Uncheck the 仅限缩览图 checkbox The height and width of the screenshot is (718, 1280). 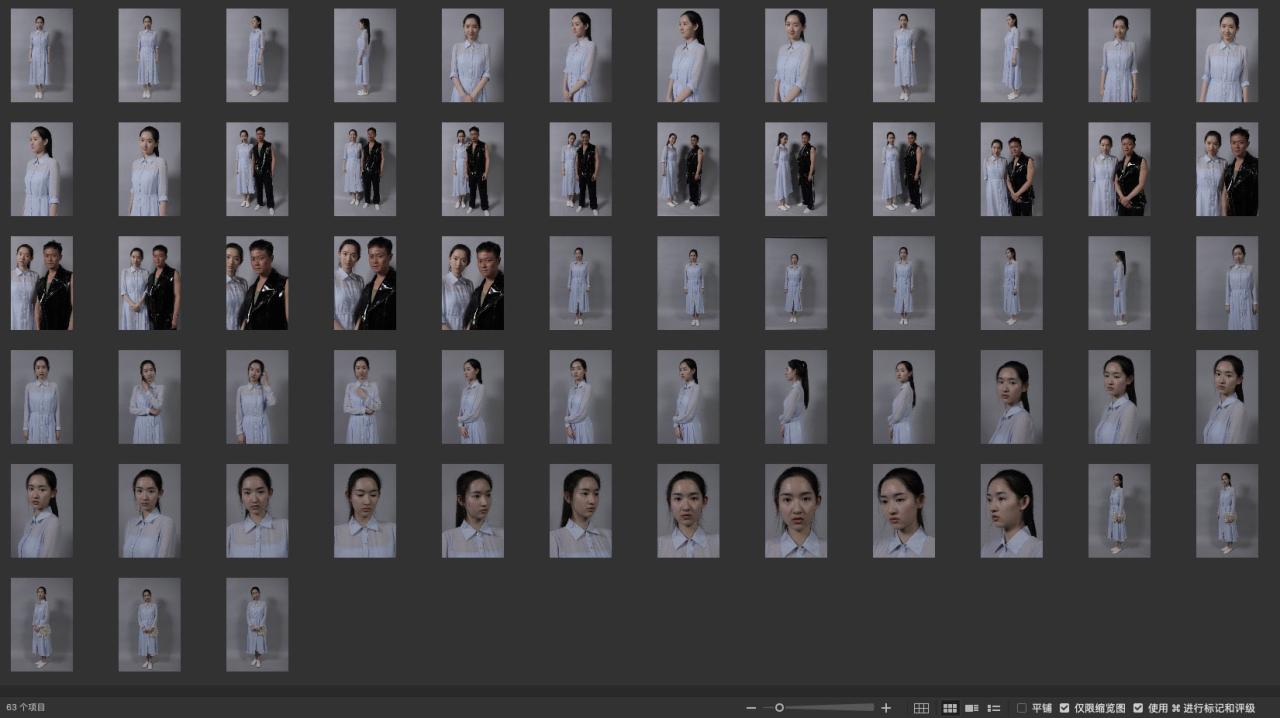pyautogui.click(x=1065, y=708)
